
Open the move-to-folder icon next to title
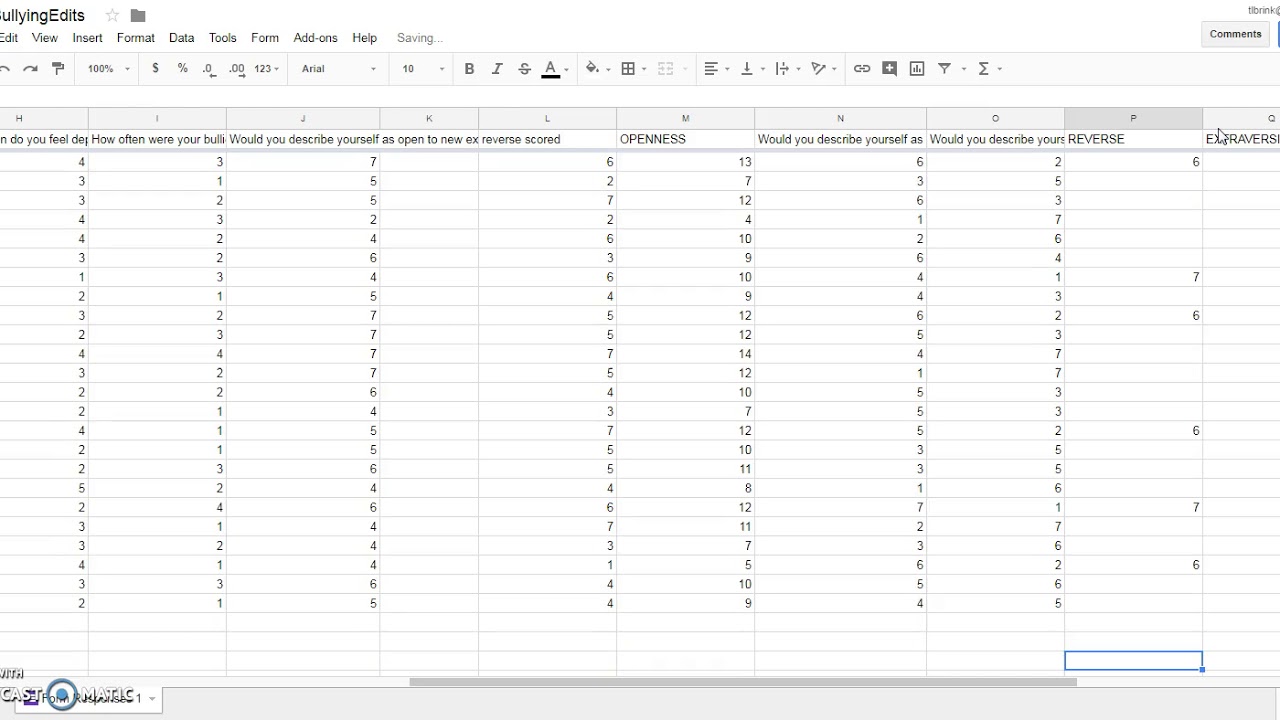(x=138, y=16)
